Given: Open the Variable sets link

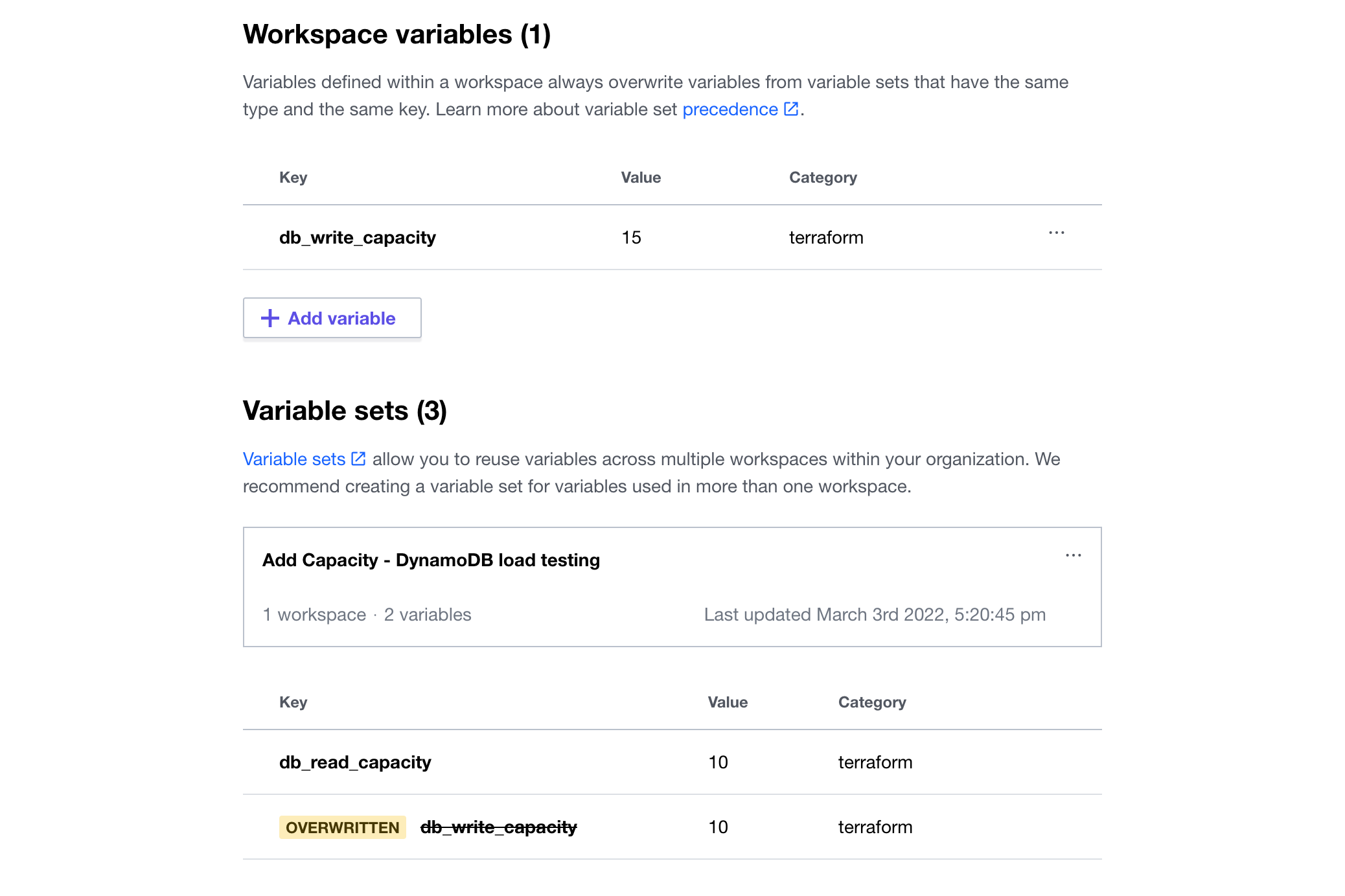Looking at the screenshot, I should coord(293,459).
